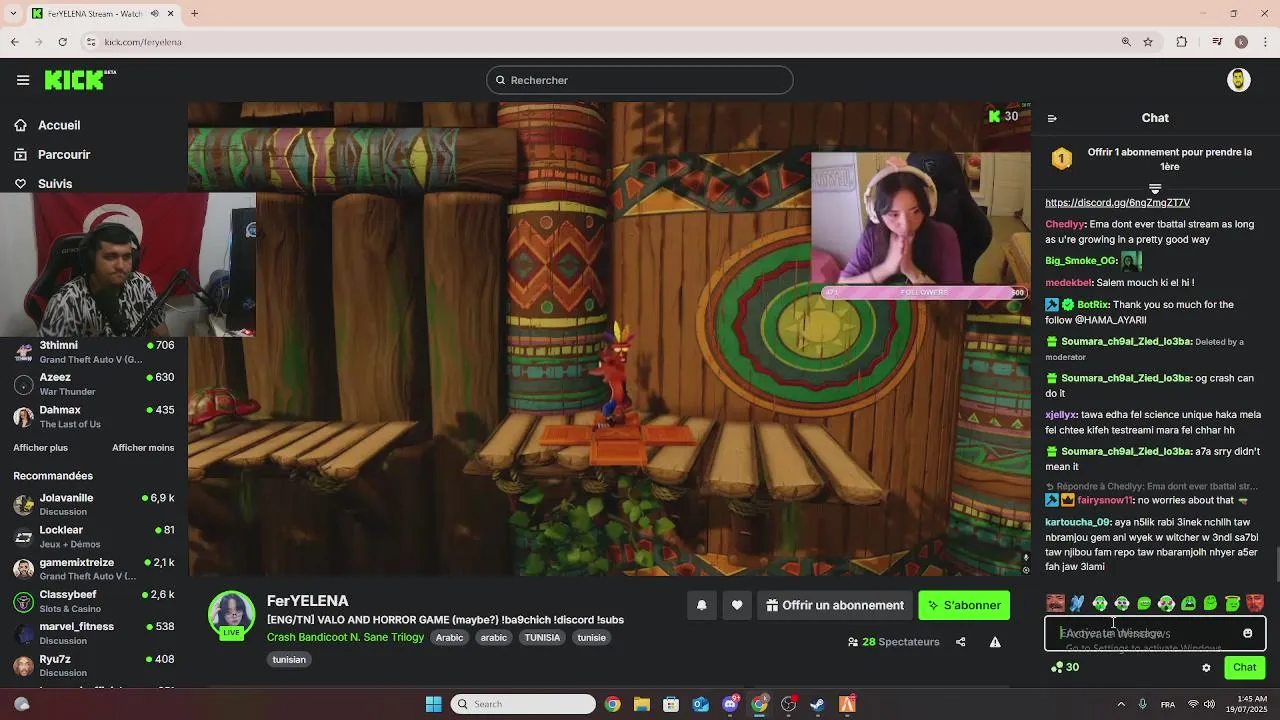Open the hamburger sidebar menu
The height and width of the screenshot is (720, 1280).
tap(23, 80)
